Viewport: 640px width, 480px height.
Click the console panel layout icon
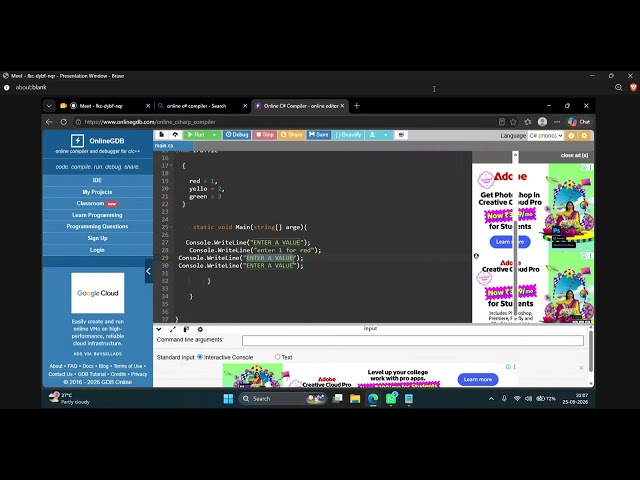pyautogui.click(x=186, y=329)
